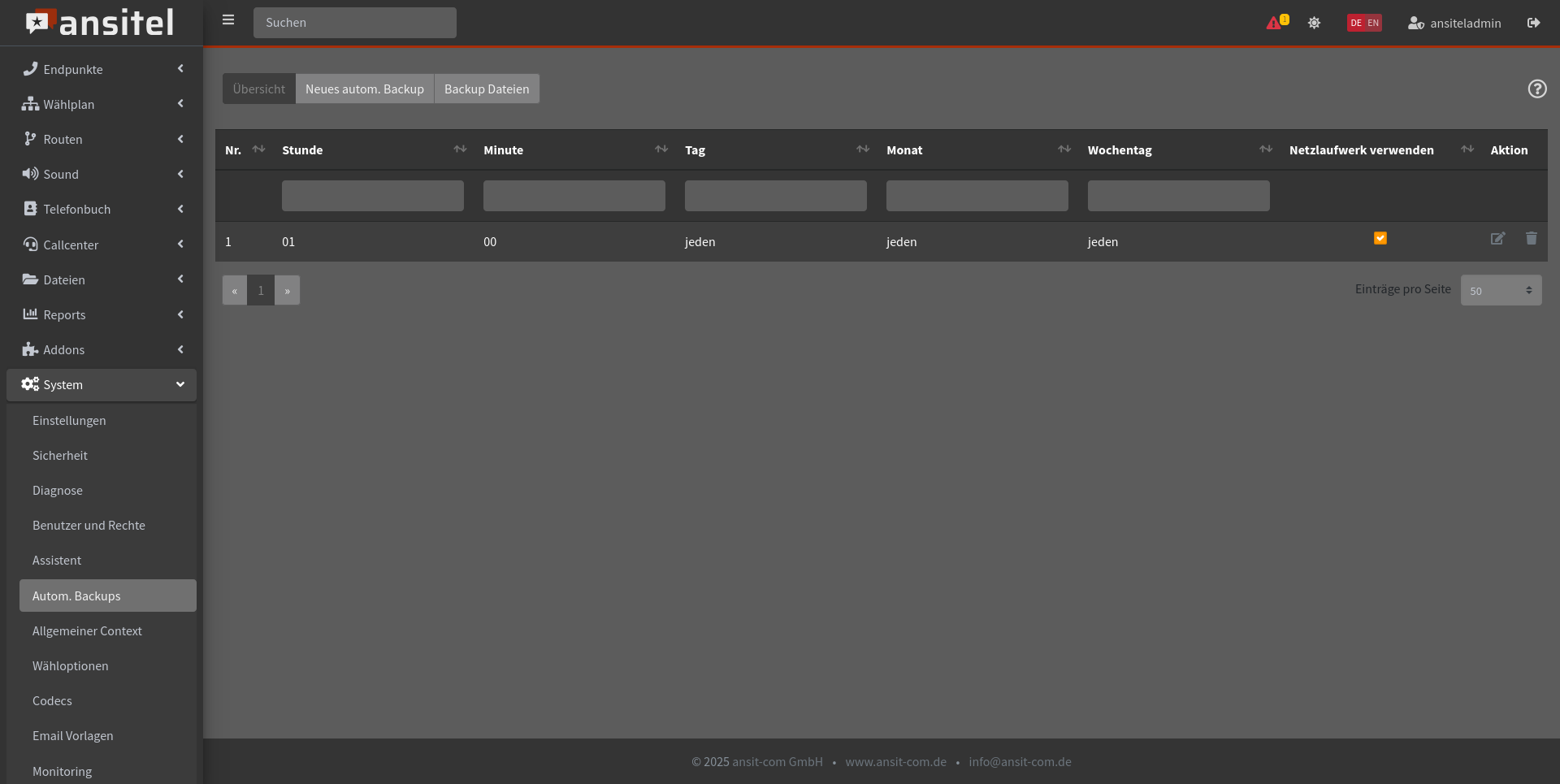Click the ansitel logo
The height and width of the screenshot is (784, 1560).
click(x=99, y=22)
